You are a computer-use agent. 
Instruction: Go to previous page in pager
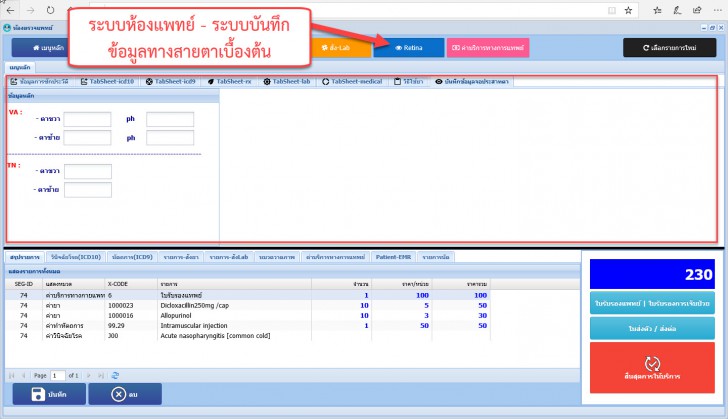[x=23, y=375]
